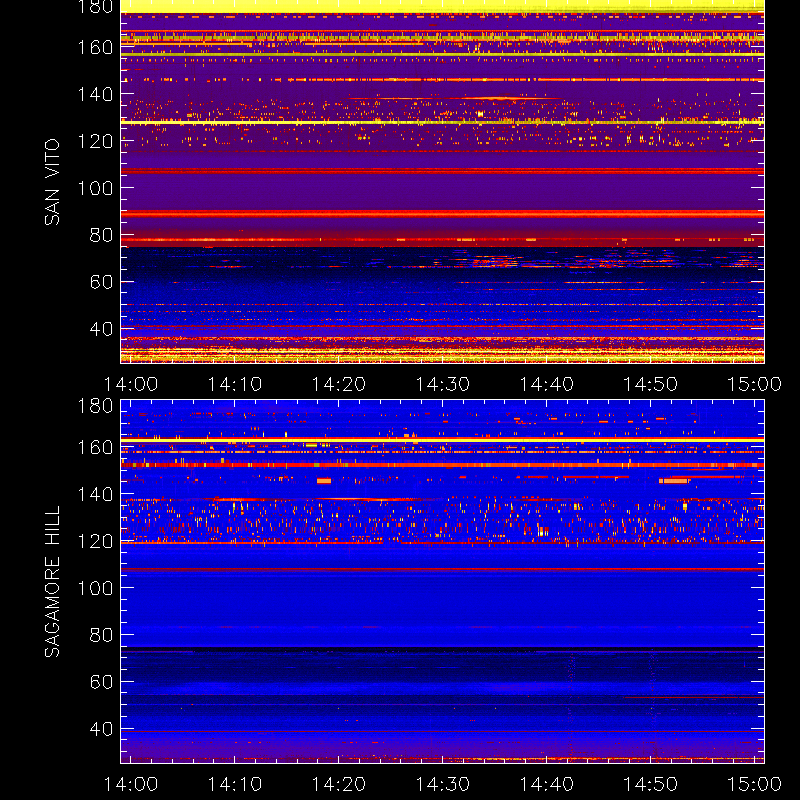Click the SAN VITO axis label
The height and width of the screenshot is (800, 800).
tap(52, 182)
